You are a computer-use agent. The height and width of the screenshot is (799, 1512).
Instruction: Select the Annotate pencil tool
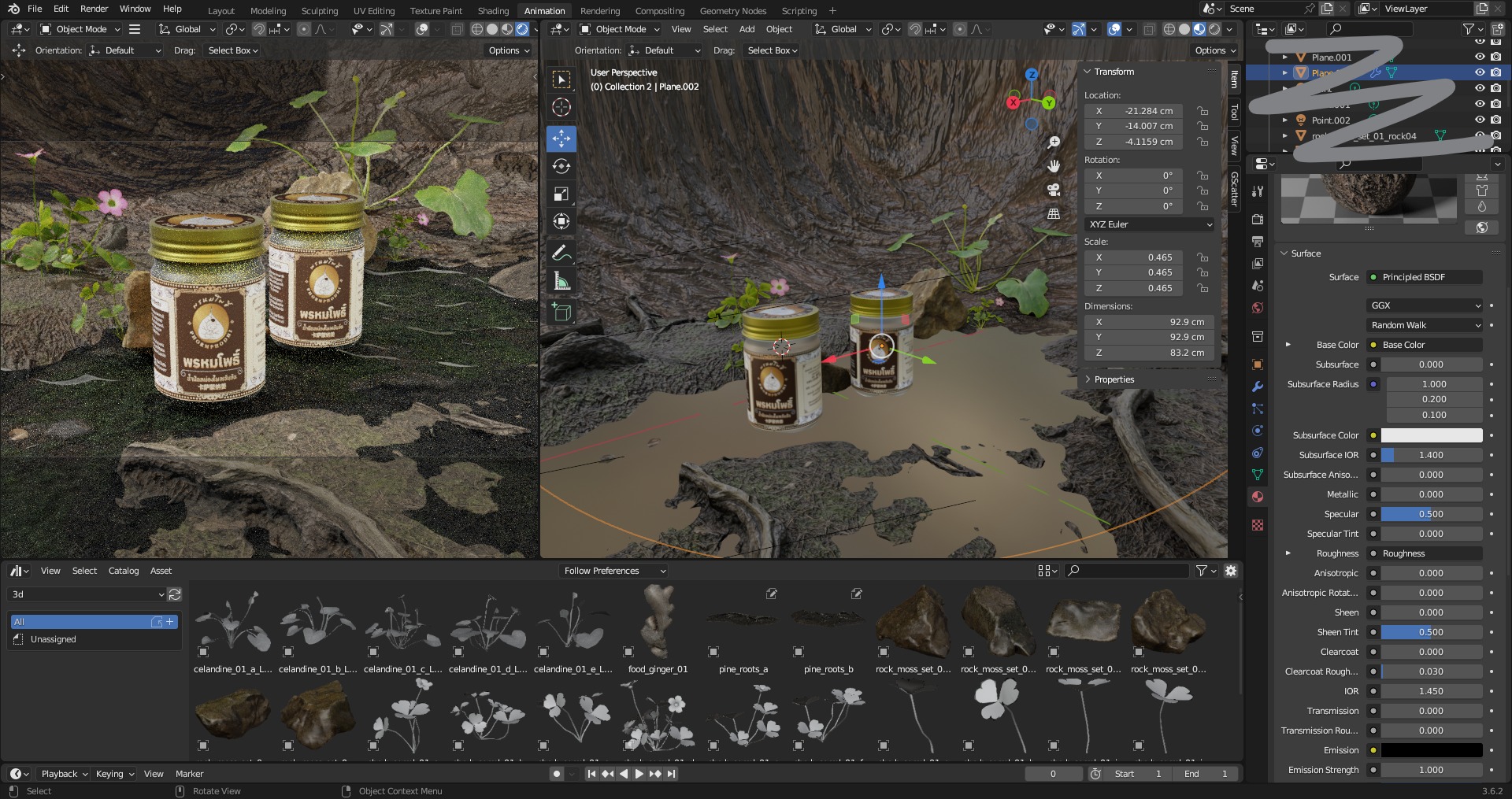tap(561, 253)
